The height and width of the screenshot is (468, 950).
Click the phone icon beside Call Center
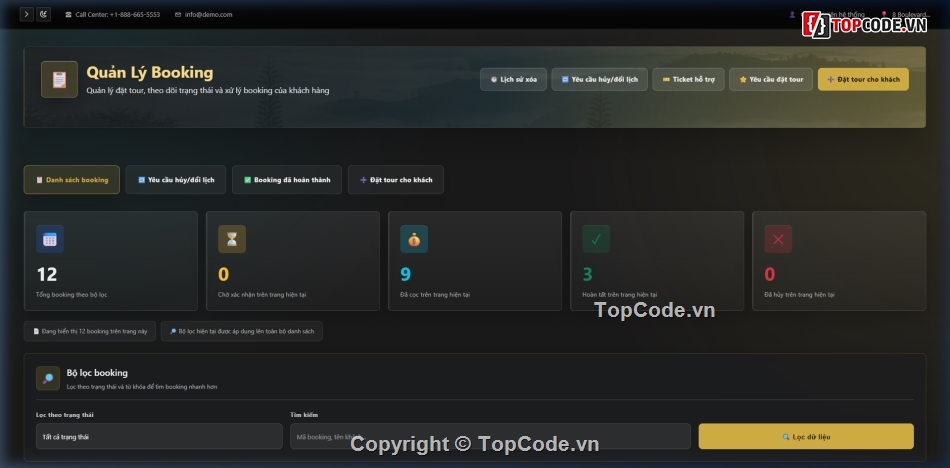tap(68, 15)
